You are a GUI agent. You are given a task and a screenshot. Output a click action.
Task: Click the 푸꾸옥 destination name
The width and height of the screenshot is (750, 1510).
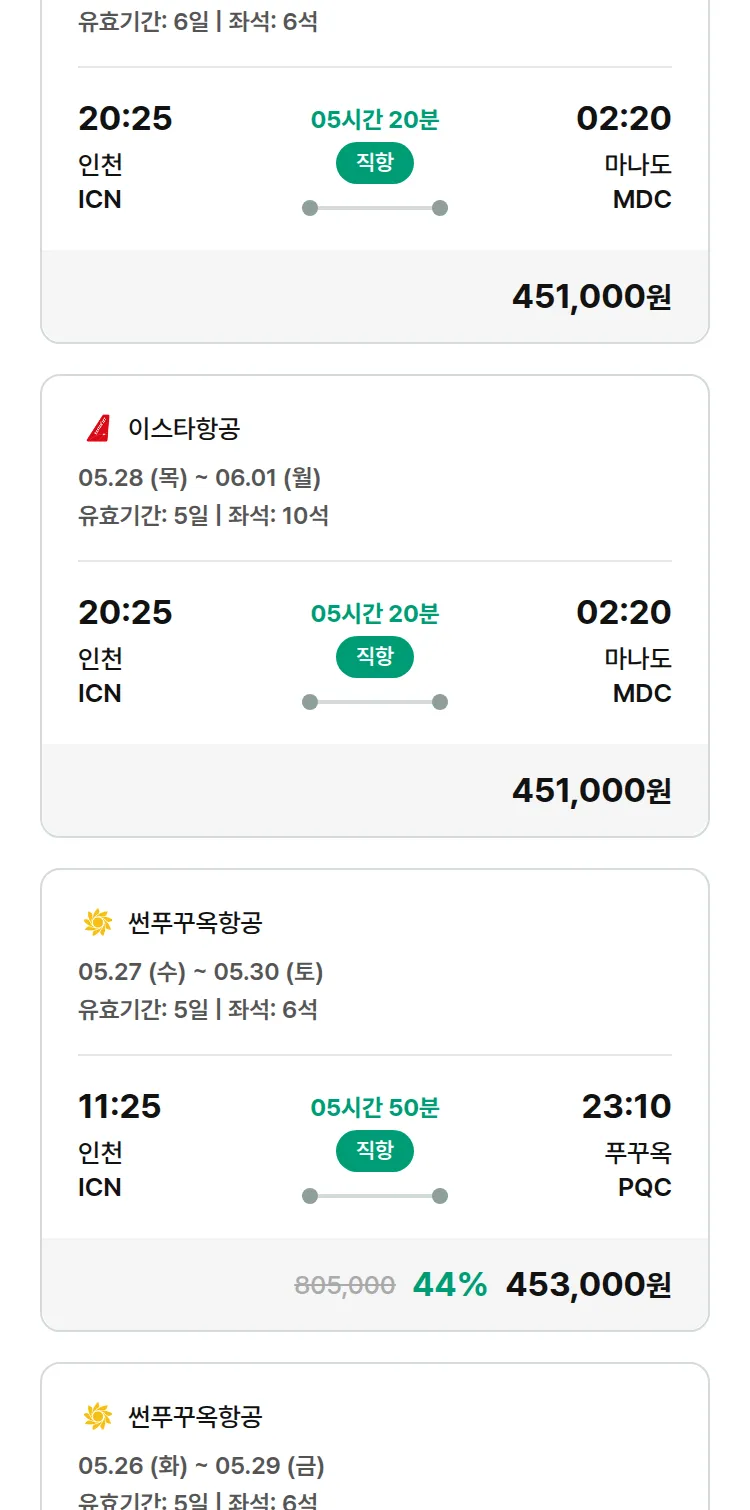tap(638, 1153)
